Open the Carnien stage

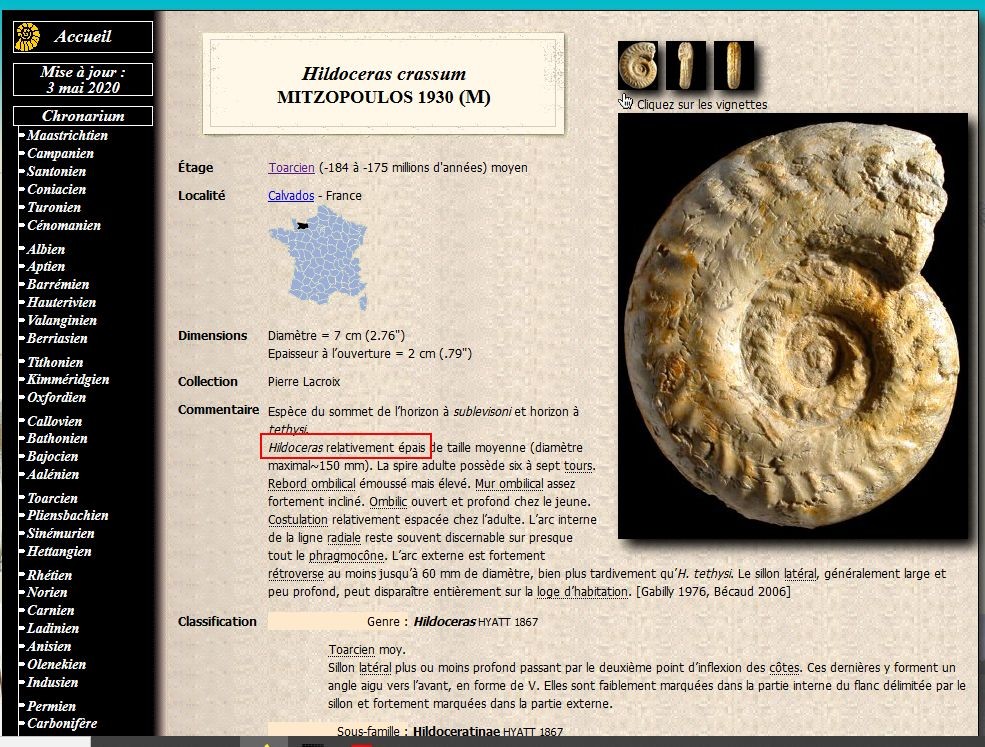pos(51,610)
